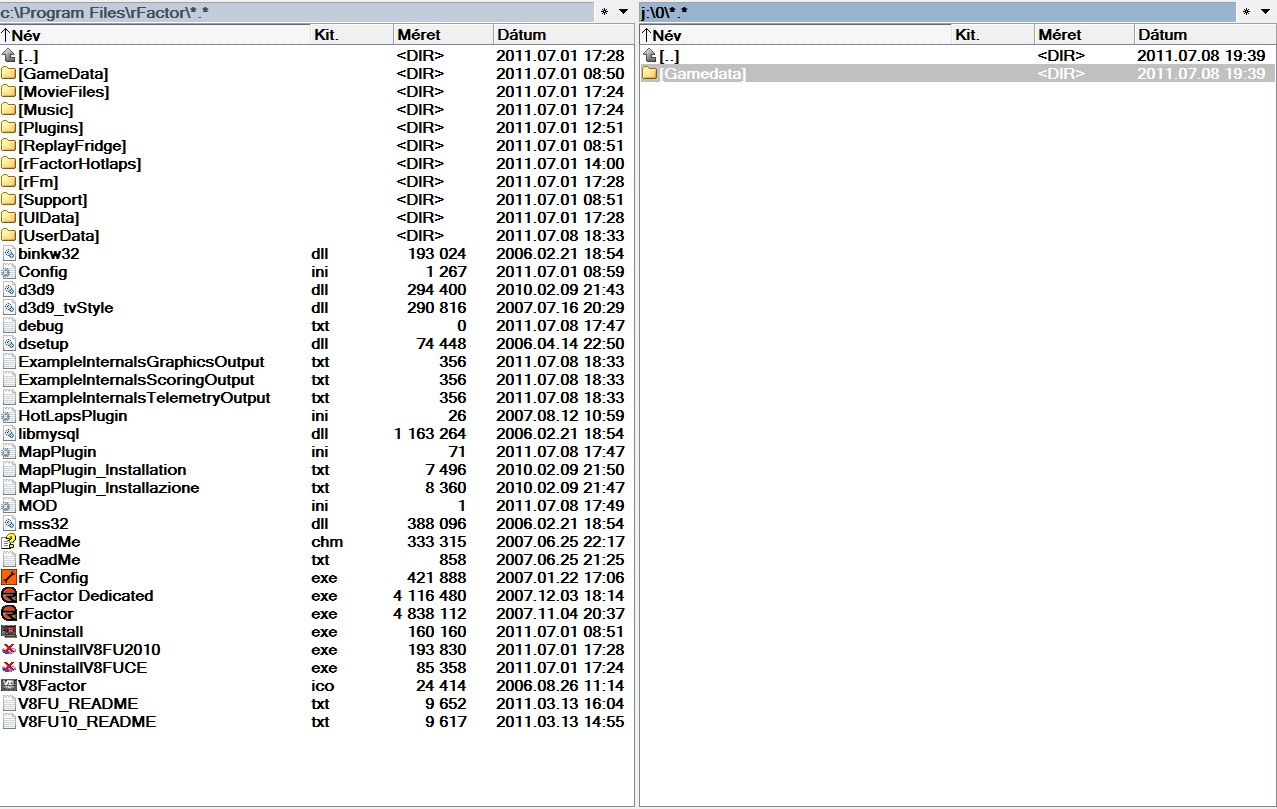Select the libmysql dll file icon
This screenshot has width=1277, height=809.
9,434
